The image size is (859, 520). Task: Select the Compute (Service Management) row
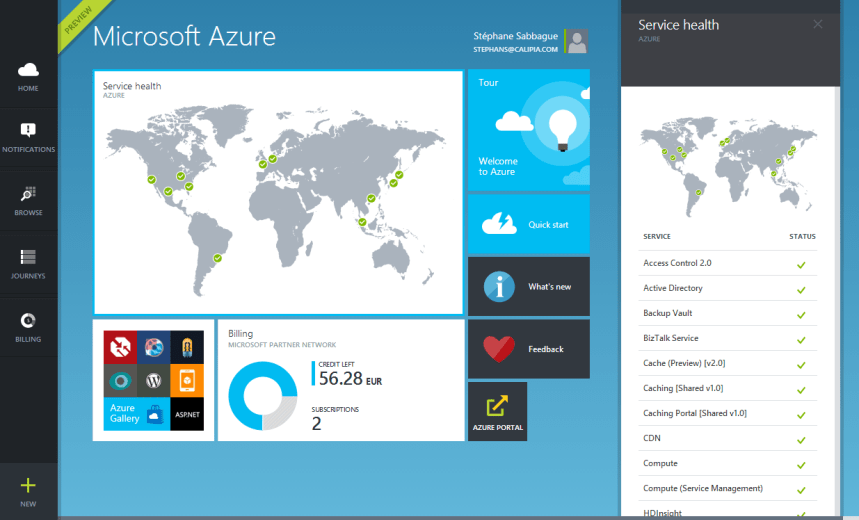pyautogui.click(x=728, y=488)
